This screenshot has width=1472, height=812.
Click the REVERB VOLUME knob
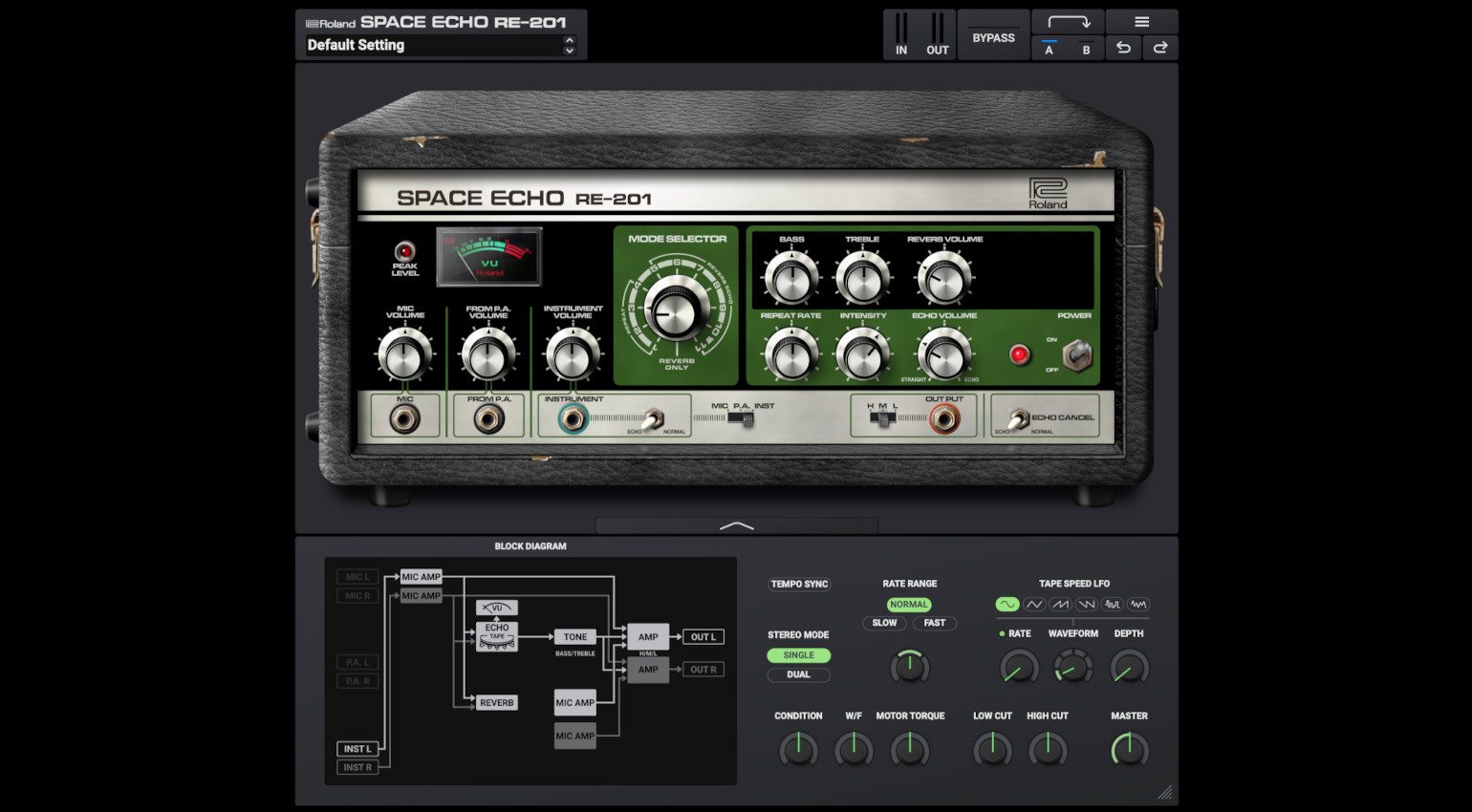point(944,279)
